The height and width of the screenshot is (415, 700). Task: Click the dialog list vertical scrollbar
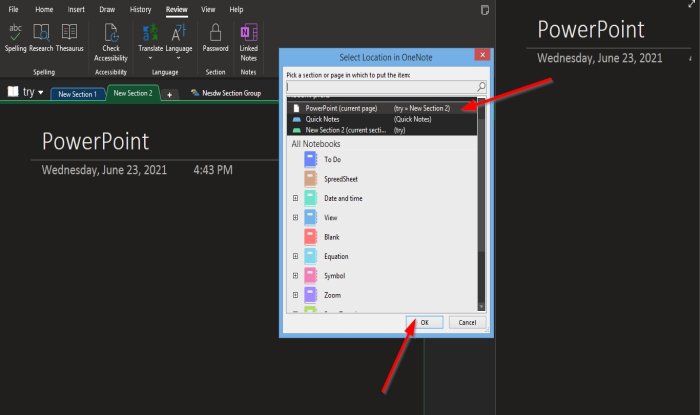[x=481, y=203]
